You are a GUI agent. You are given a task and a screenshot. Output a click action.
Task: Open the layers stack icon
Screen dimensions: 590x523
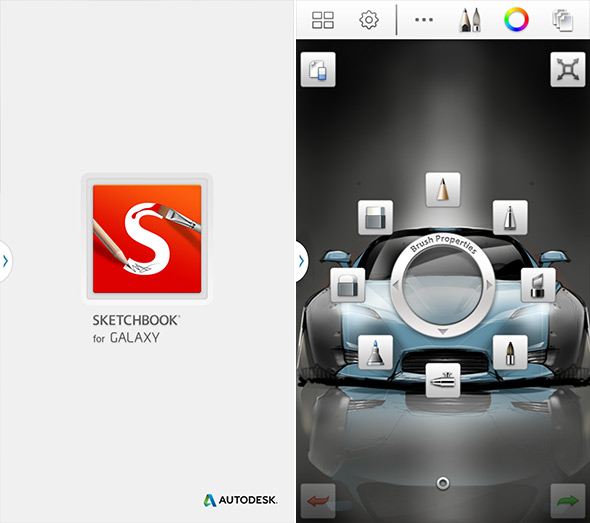click(563, 20)
